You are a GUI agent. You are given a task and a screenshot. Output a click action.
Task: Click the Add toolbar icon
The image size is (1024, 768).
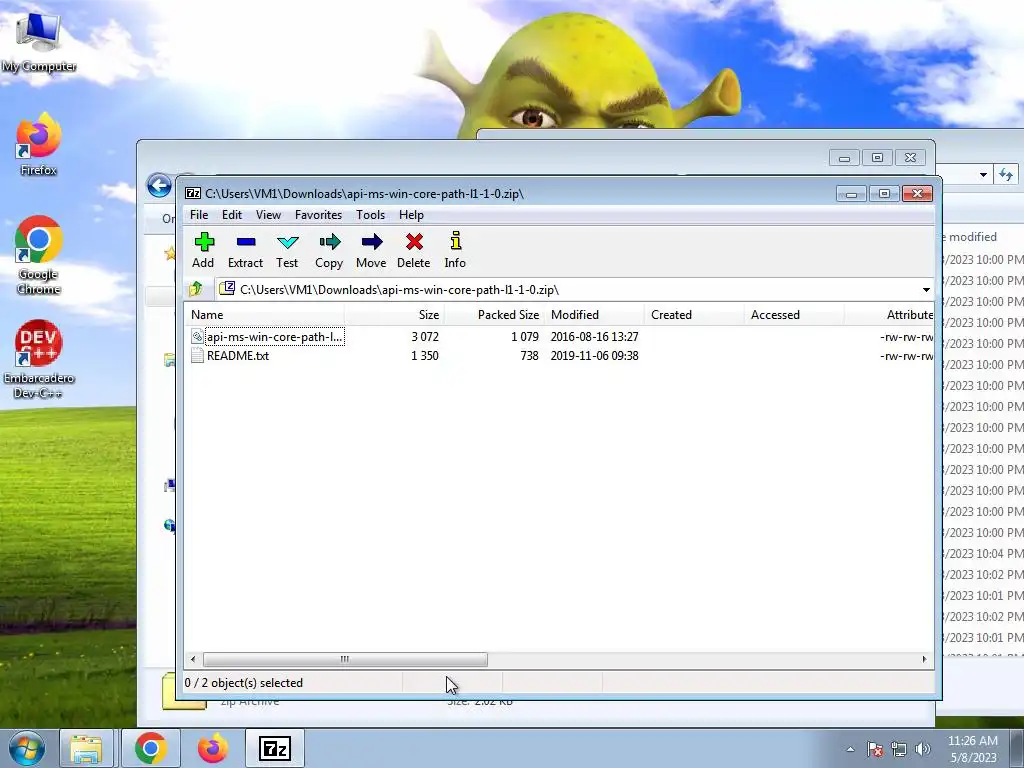(204, 250)
